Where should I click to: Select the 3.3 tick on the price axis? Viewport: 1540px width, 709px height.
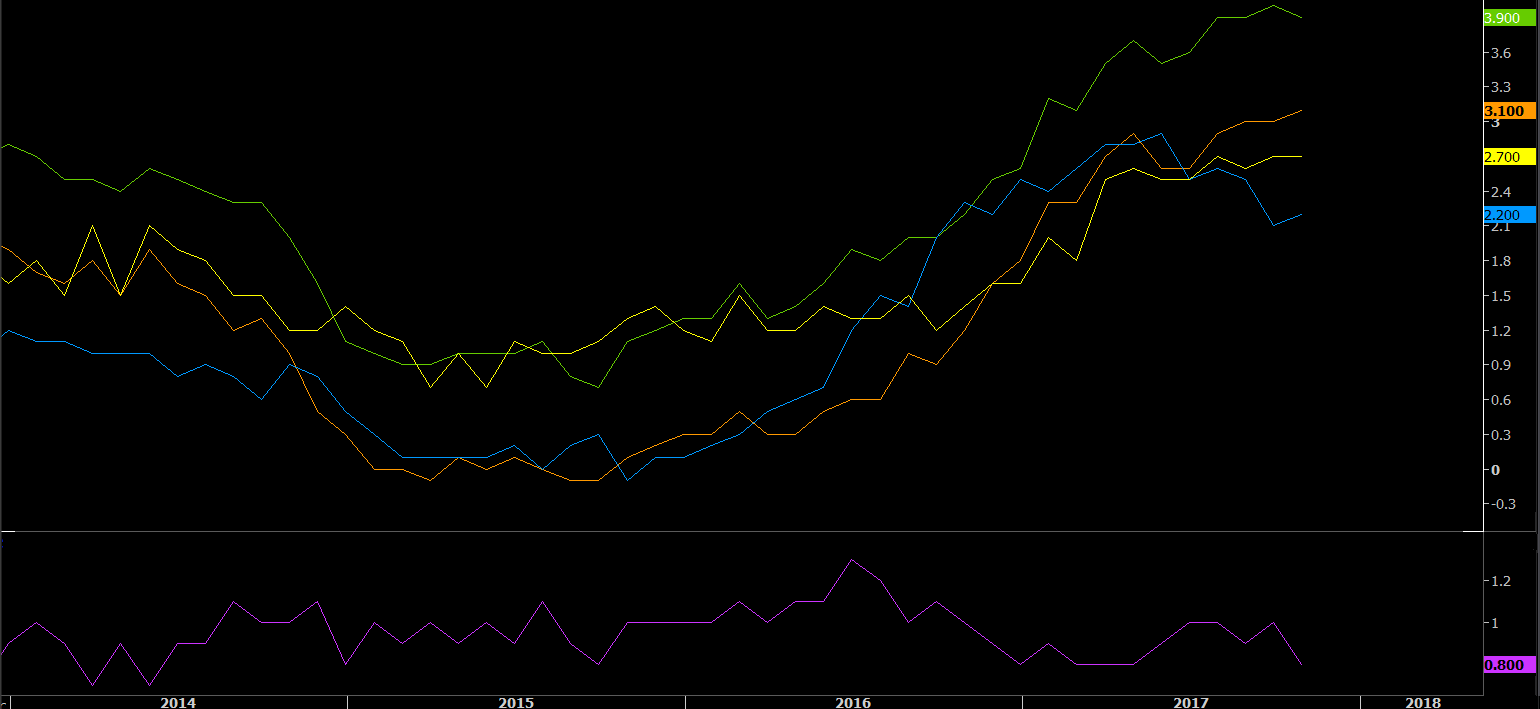click(1500, 88)
